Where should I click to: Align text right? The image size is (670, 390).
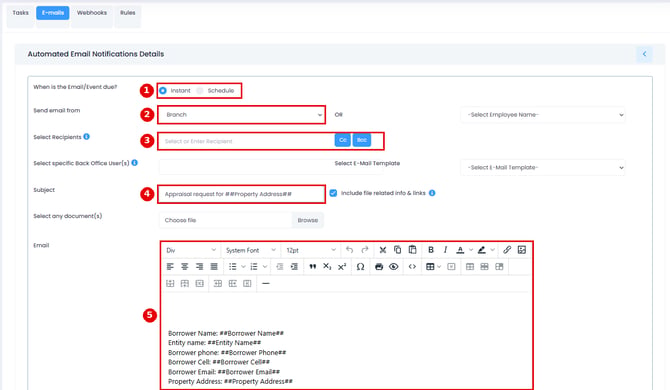pyautogui.click(x=199, y=267)
